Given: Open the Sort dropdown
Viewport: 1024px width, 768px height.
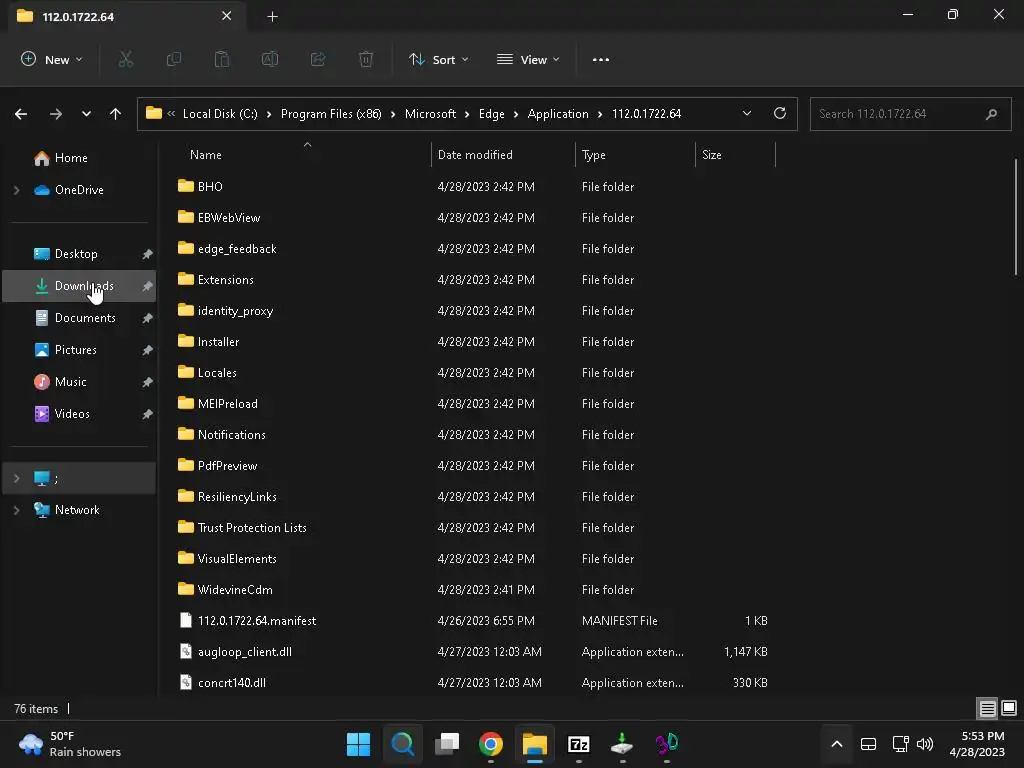Looking at the screenshot, I should 439,59.
